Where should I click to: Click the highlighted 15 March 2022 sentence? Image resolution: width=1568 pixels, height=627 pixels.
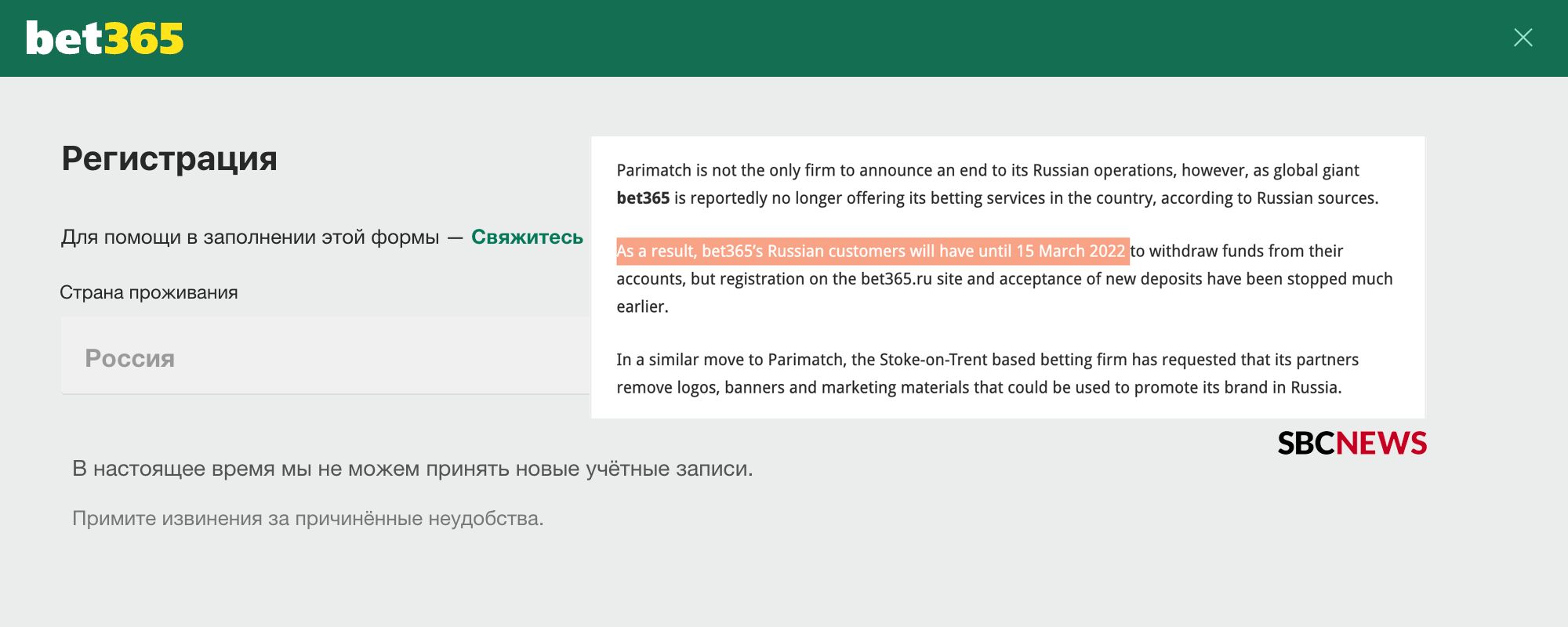pos(873,251)
